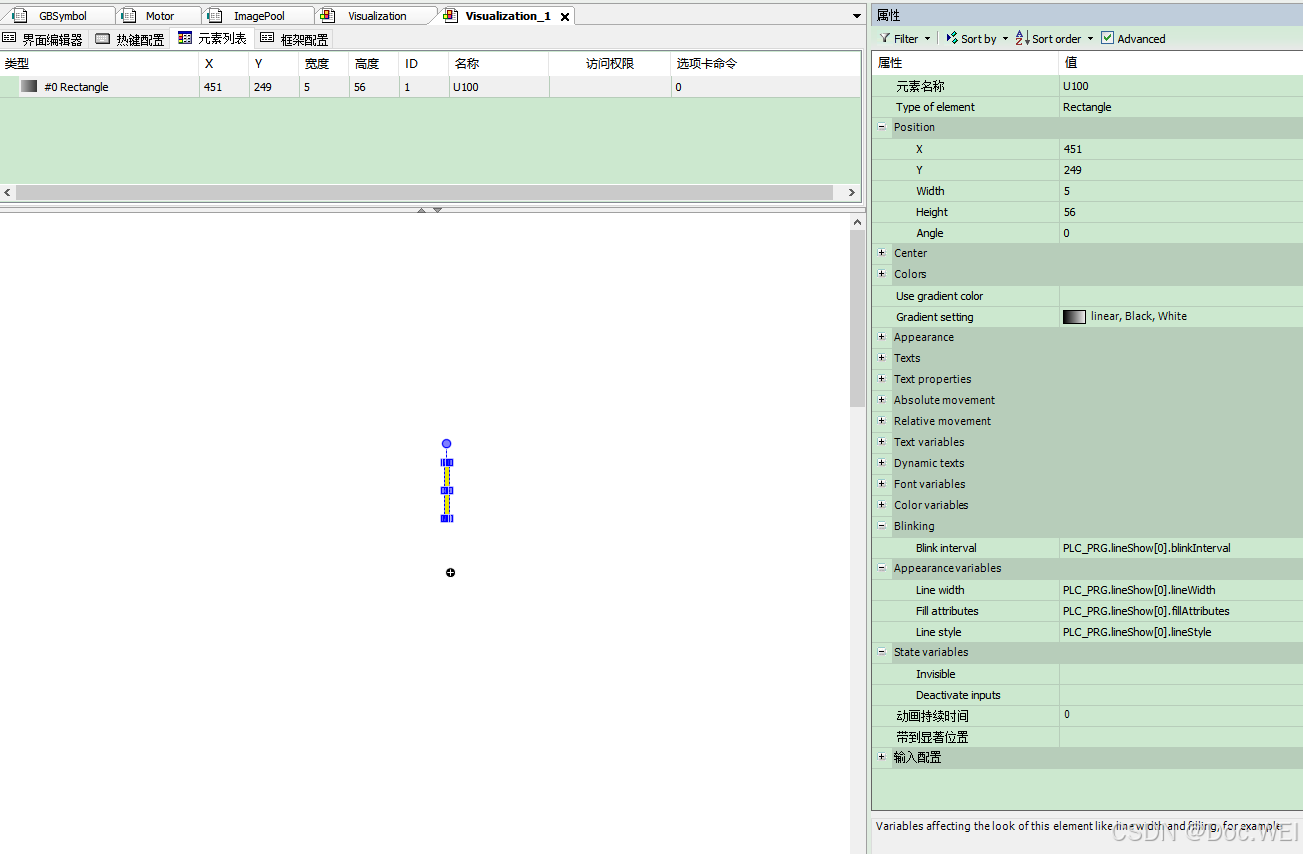Edit the Angle value field
This screenshot has height=854, width=1303.
point(1181,233)
